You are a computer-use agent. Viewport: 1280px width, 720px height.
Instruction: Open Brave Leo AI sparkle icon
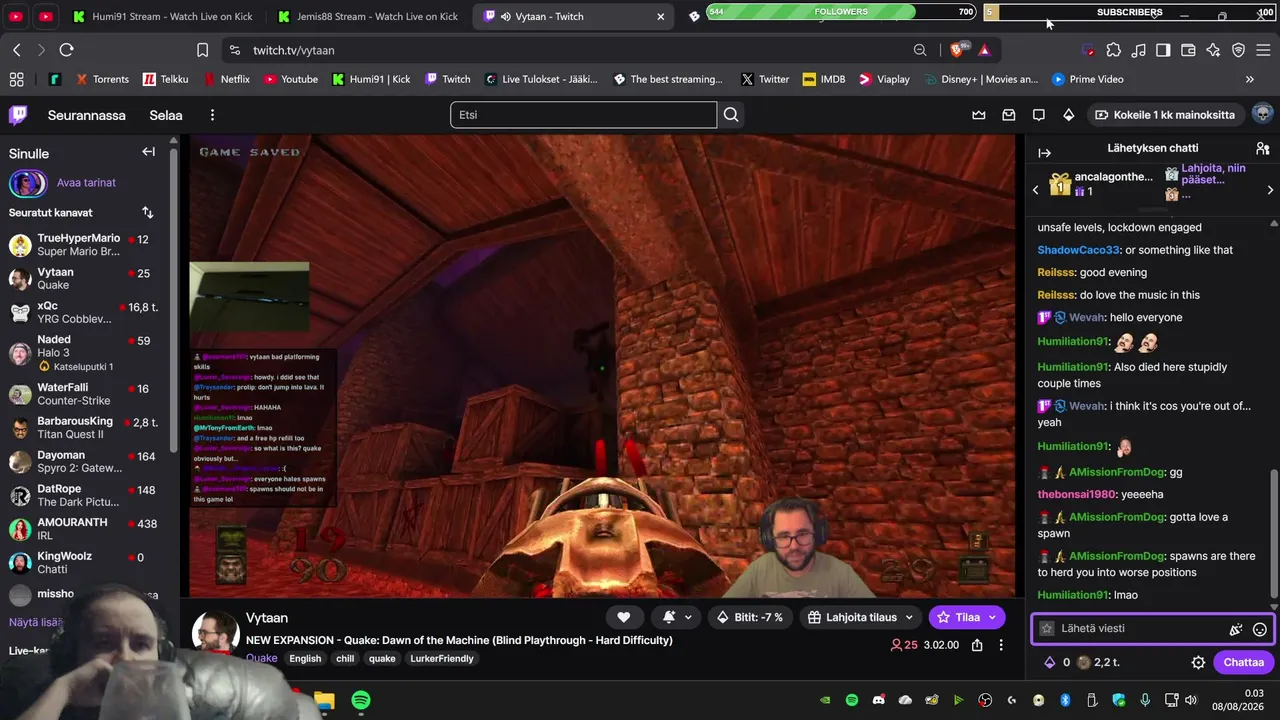click(1213, 50)
